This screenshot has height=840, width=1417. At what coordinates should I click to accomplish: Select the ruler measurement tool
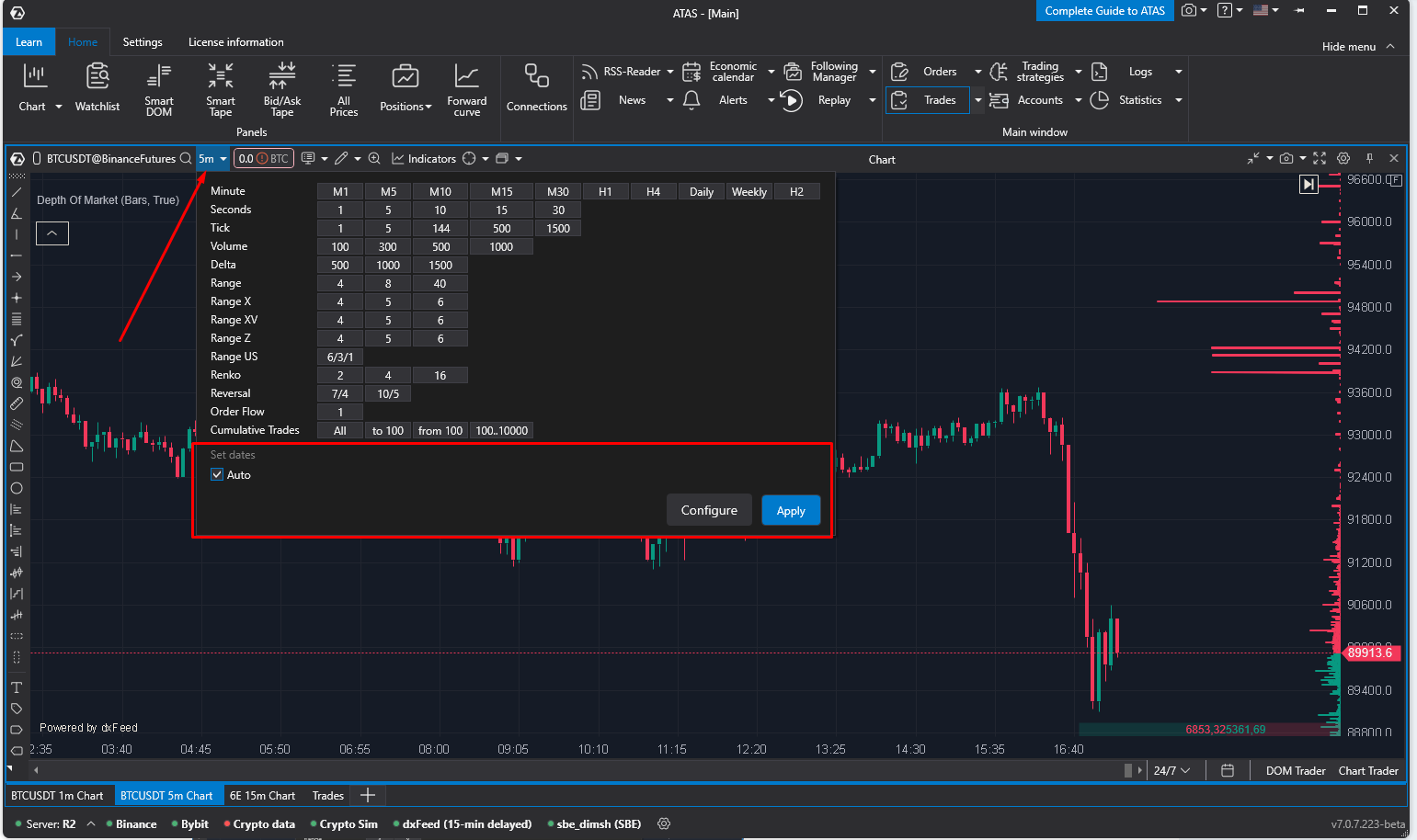tap(17, 403)
